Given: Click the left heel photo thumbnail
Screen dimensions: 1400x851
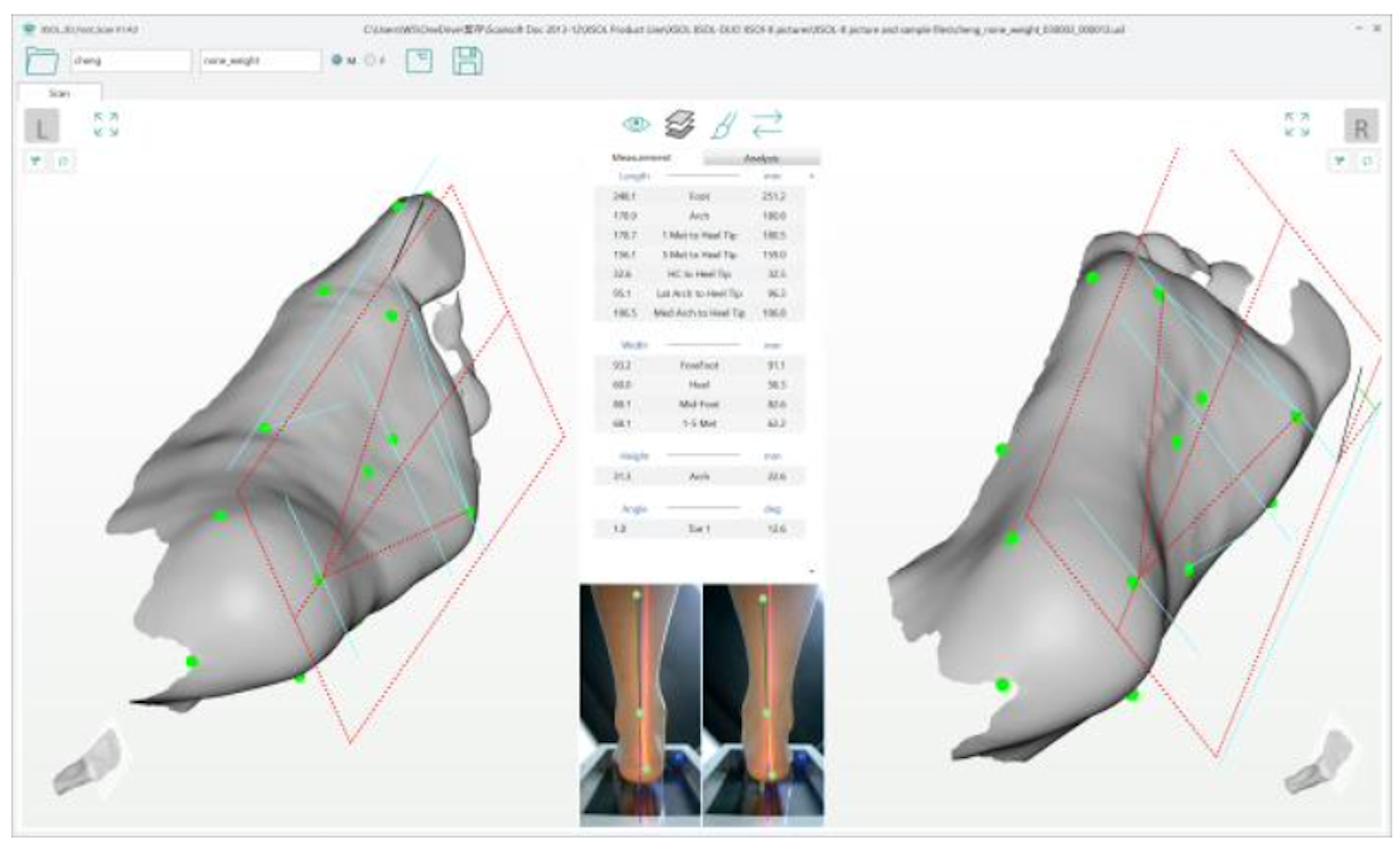Looking at the screenshot, I should coord(640,698).
